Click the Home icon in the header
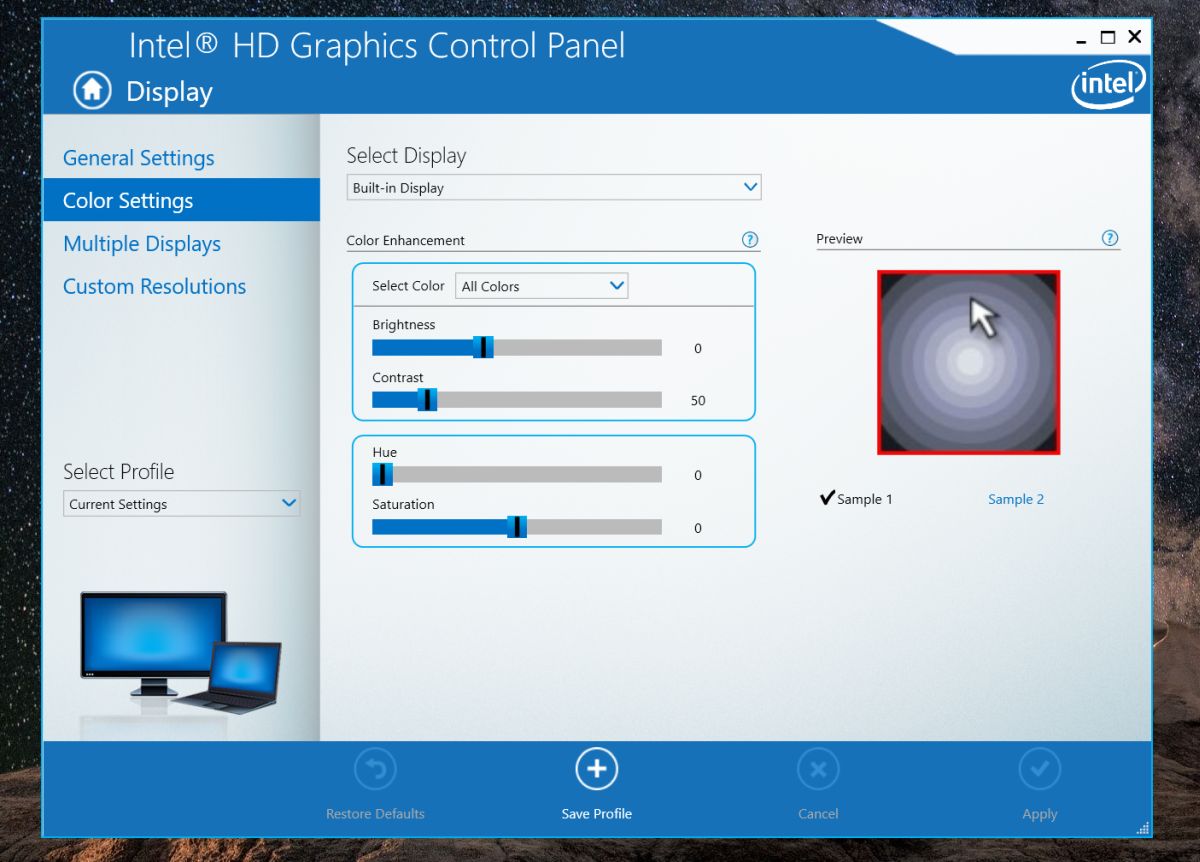1200x862 pixels. click(91, 90)
